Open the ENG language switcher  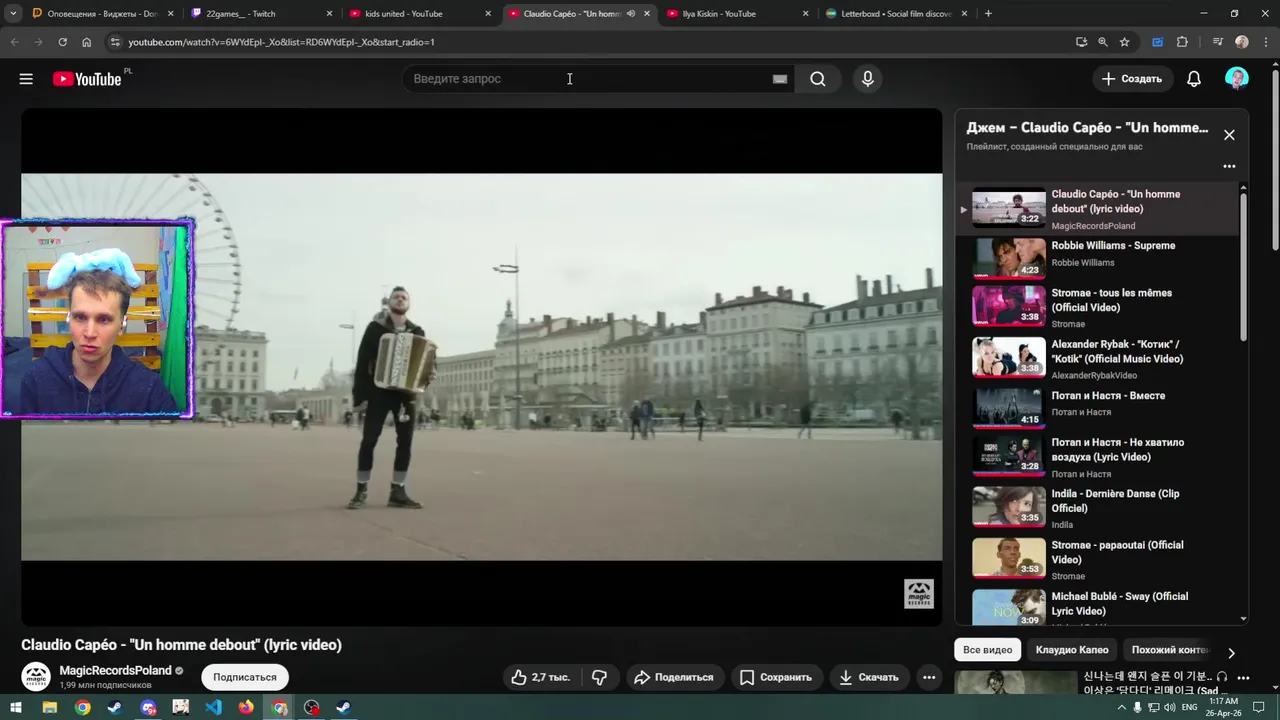(1188, 707)
